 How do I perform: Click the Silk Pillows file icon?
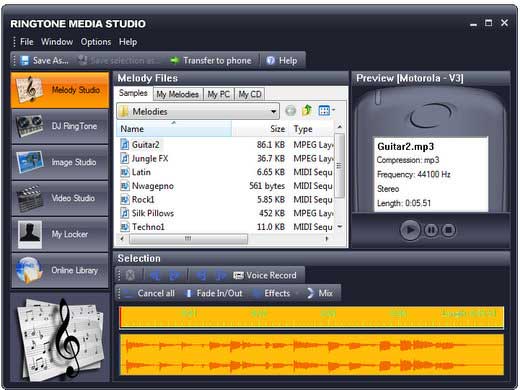[x=125, y=213]
